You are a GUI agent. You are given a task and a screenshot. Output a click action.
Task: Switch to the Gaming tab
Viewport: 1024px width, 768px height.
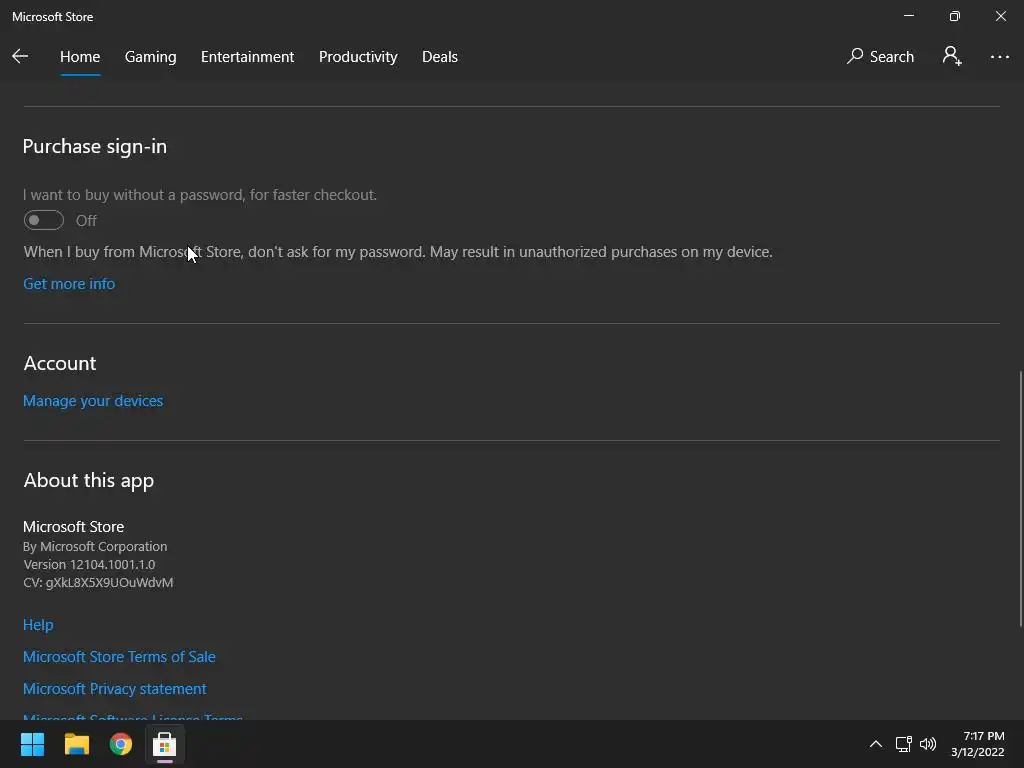[150, 57]
